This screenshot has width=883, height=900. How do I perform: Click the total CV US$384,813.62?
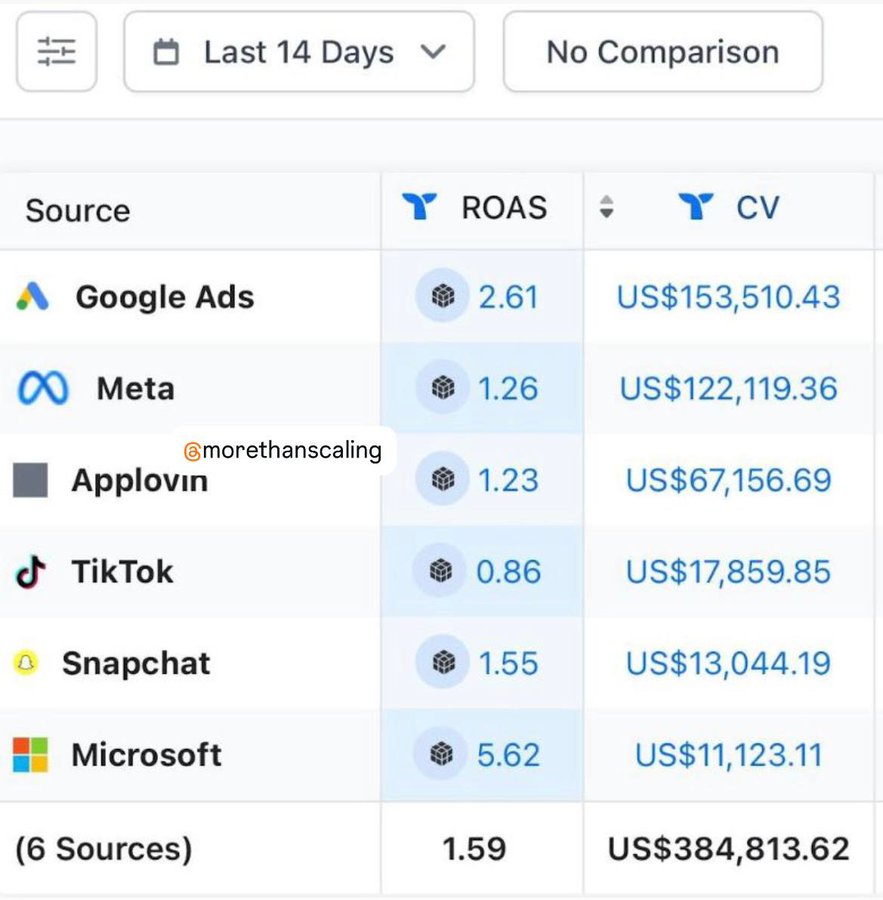(x=728, y=849)
